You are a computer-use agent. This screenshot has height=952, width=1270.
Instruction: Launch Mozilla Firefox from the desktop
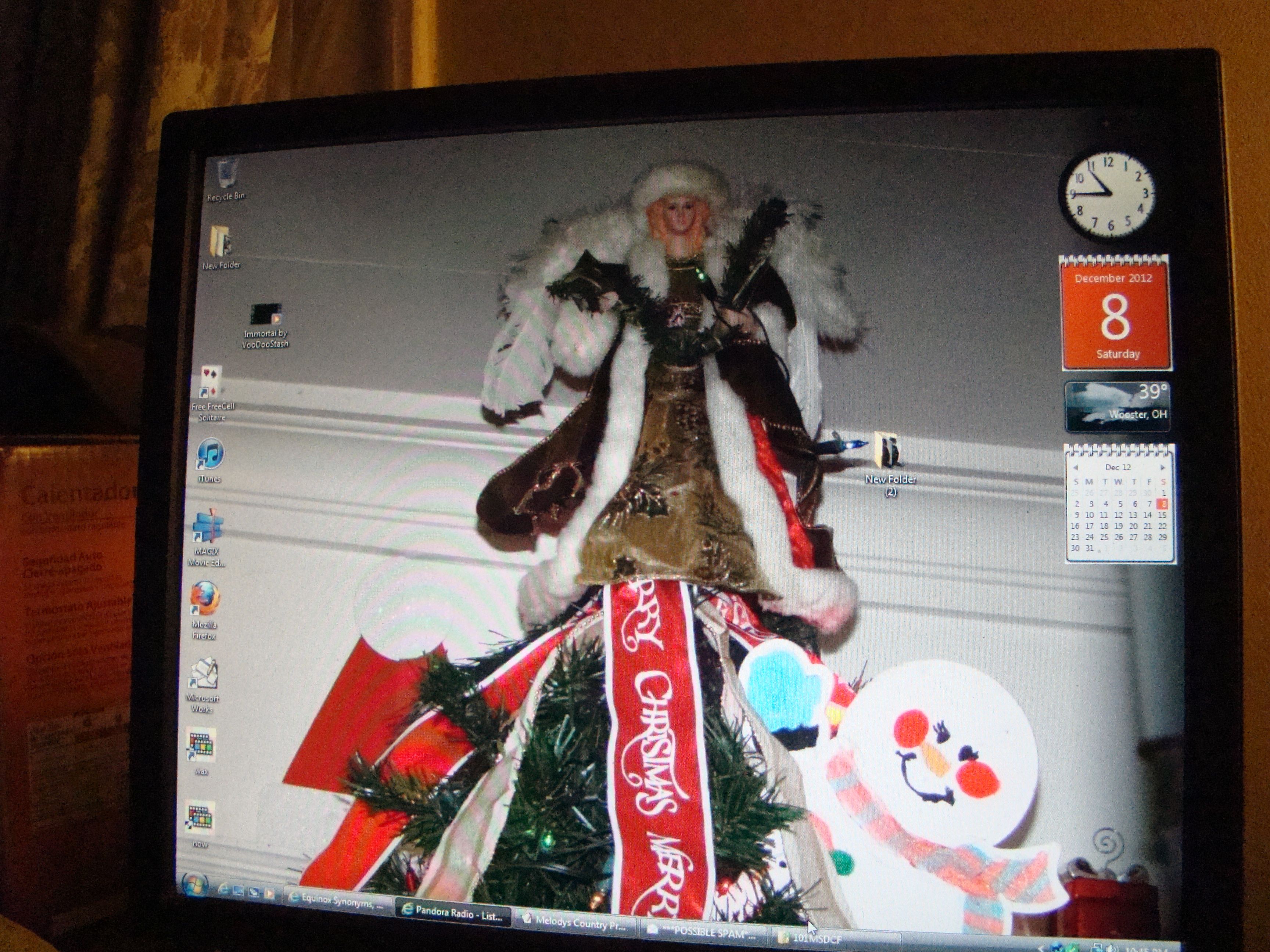(x=204, y=610)
